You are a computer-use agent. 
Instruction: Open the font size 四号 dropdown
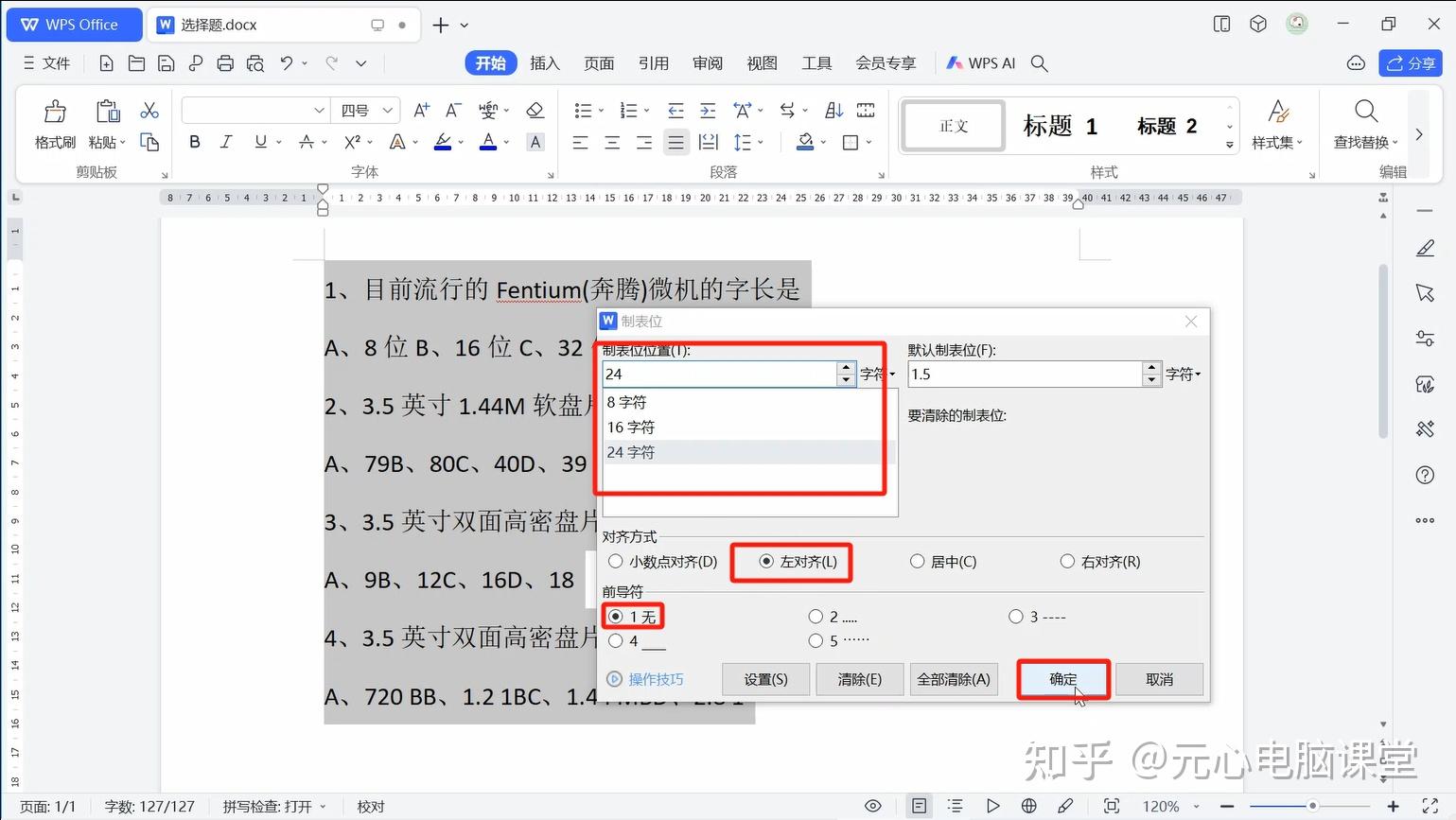pyautogui.click(x=388, y=110)
